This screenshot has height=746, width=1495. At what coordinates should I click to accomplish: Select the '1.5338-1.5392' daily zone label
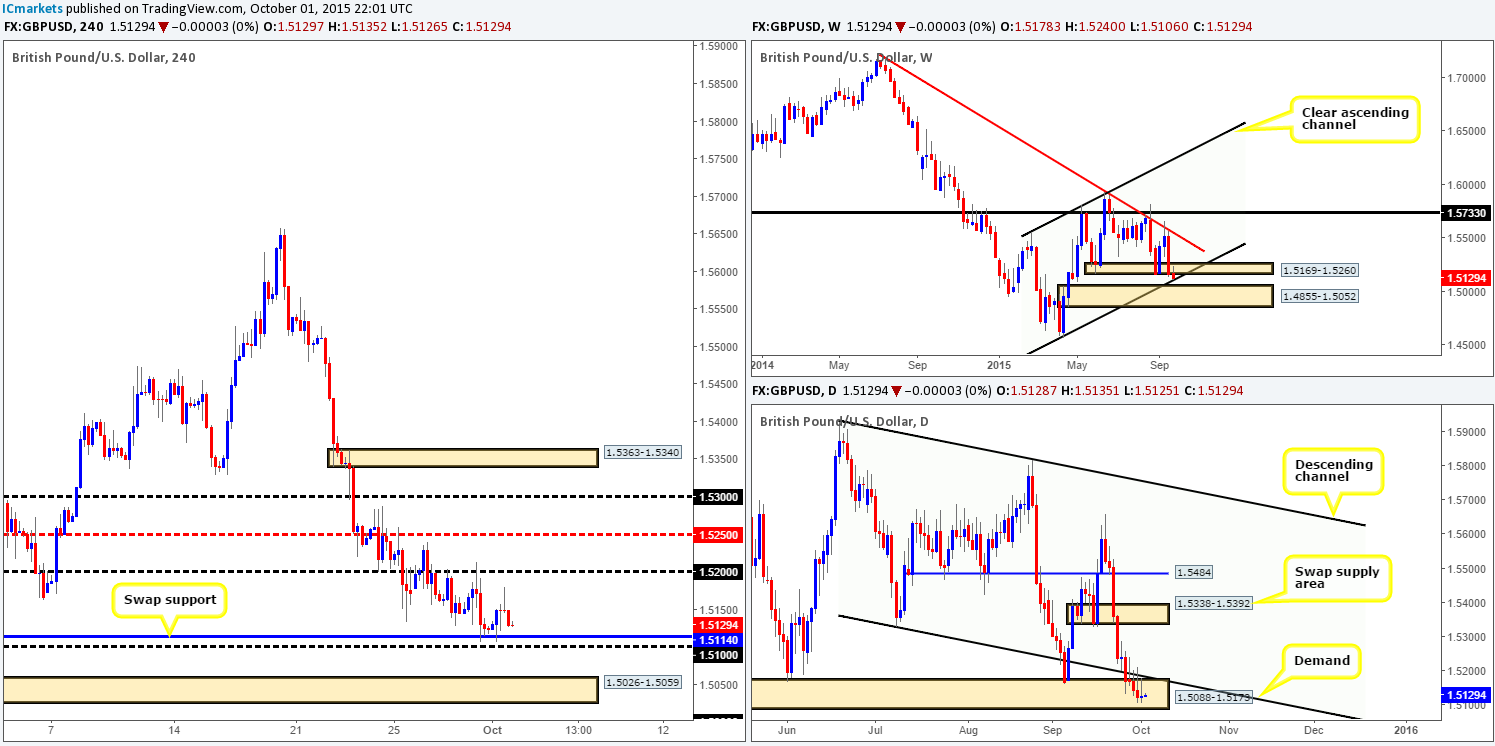tap(1213, 603)
